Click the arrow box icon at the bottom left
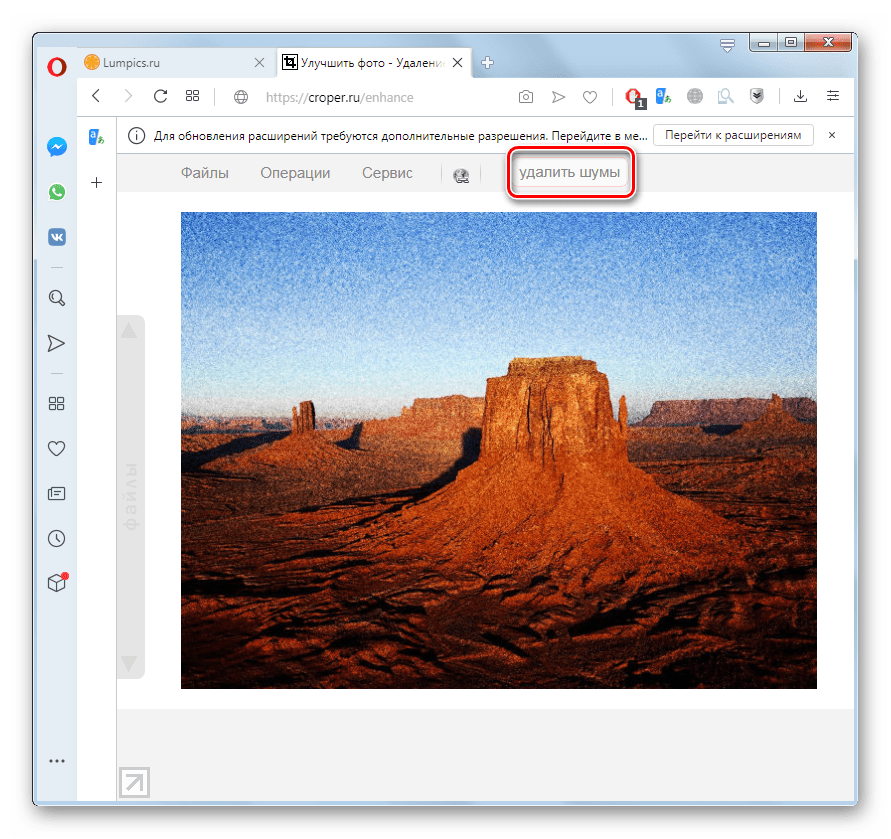 click(135, 782)
